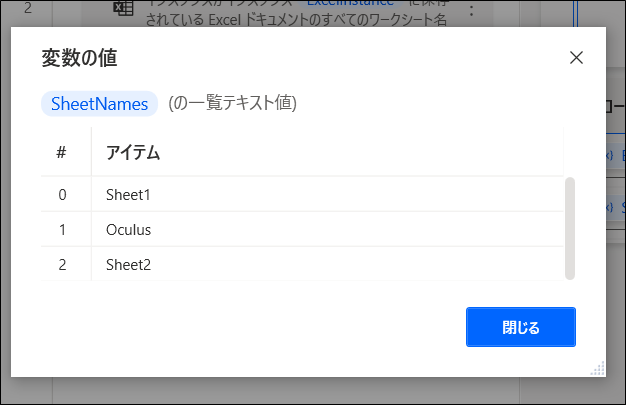
Task: Select the SheetNames variable chip
Action: click(x=99, y=104)
